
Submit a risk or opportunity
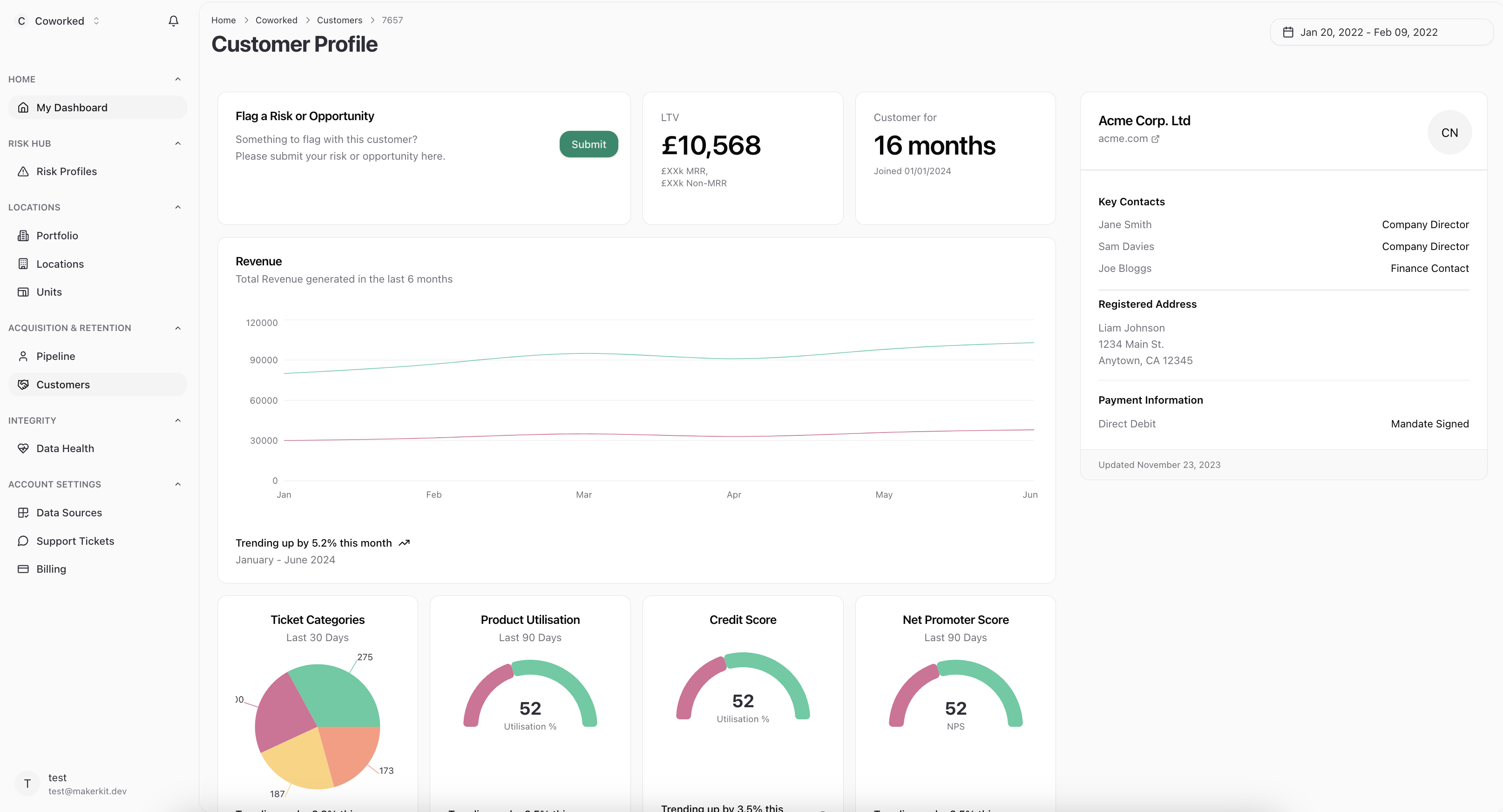(x=588, y=143)
